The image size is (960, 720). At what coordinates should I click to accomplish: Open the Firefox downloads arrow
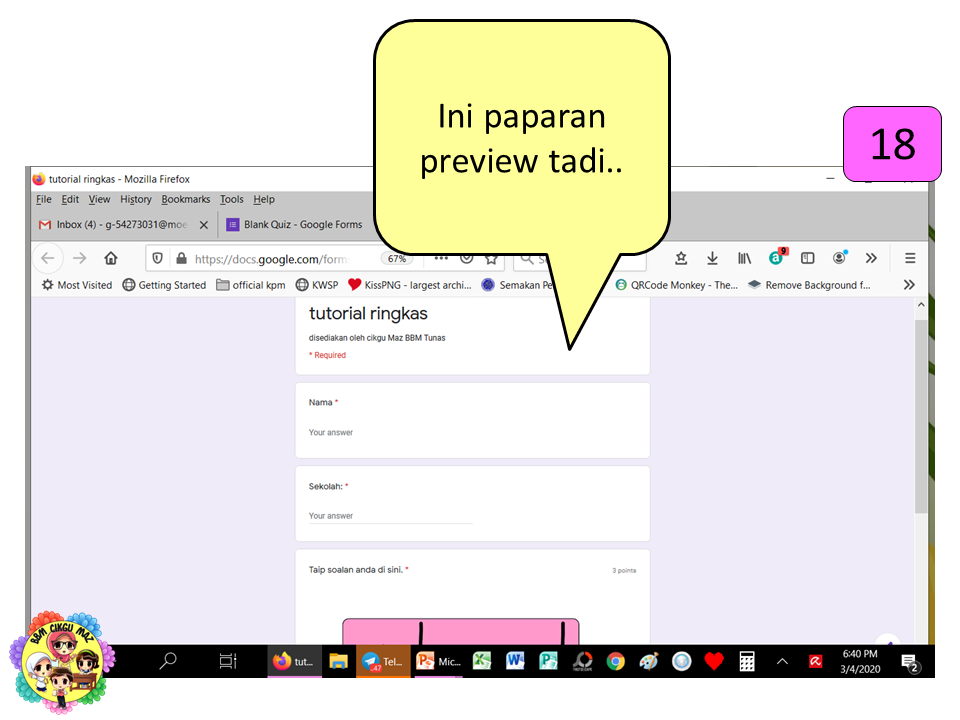[x=712, y=258]
